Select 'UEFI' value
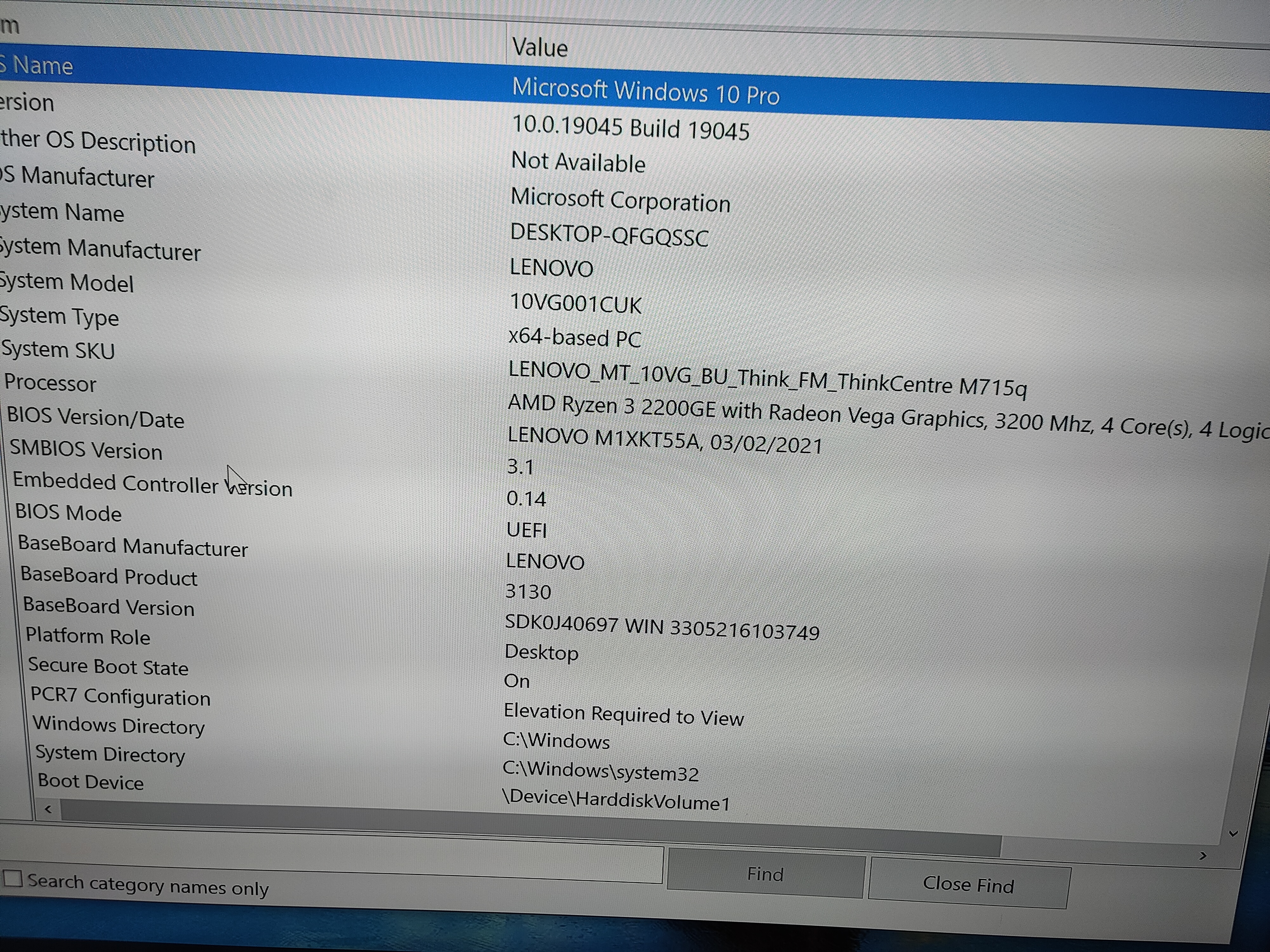1270x952 pixels. (x=526, y=530)
